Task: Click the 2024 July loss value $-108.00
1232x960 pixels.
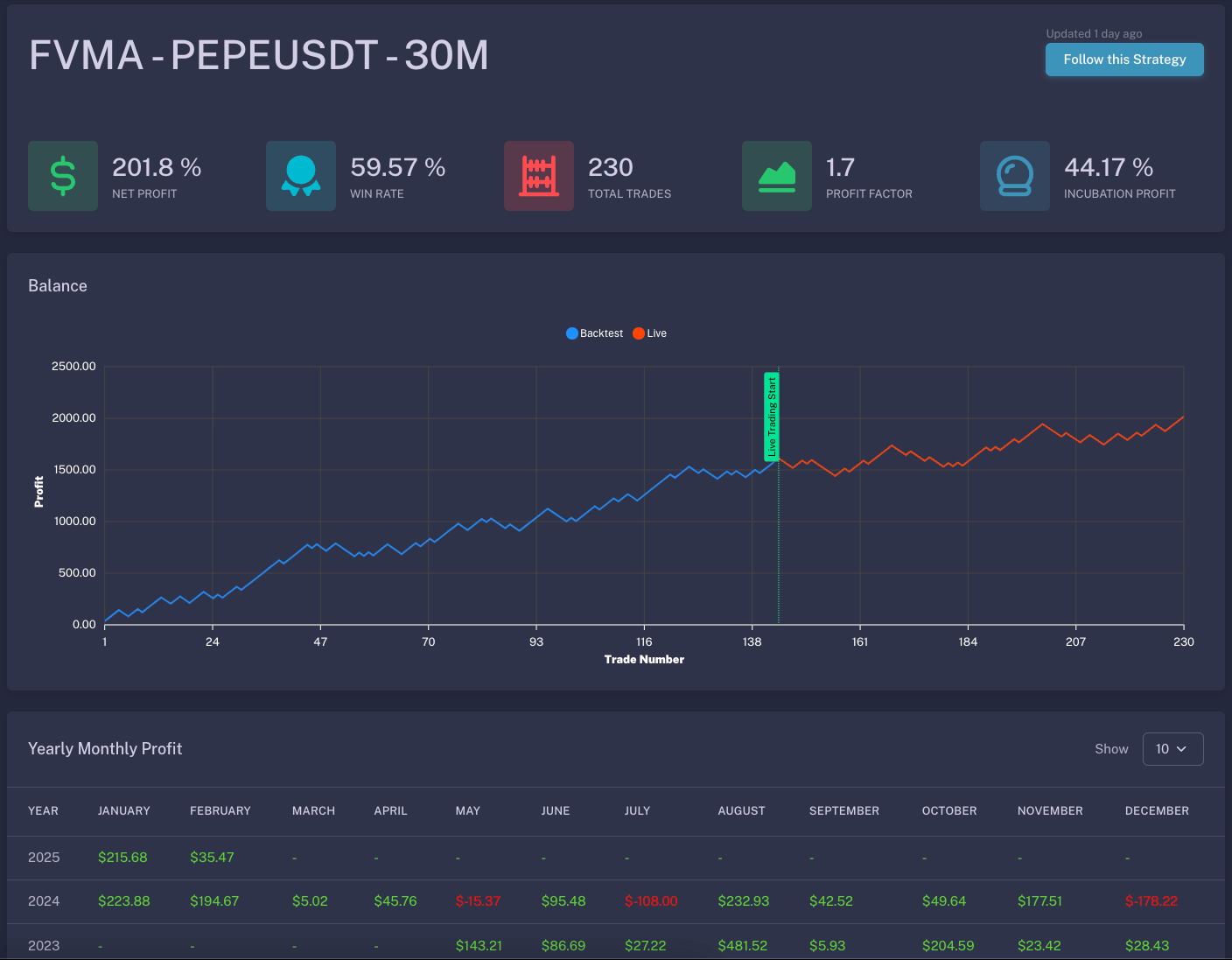Action: [x=651, y=901]
